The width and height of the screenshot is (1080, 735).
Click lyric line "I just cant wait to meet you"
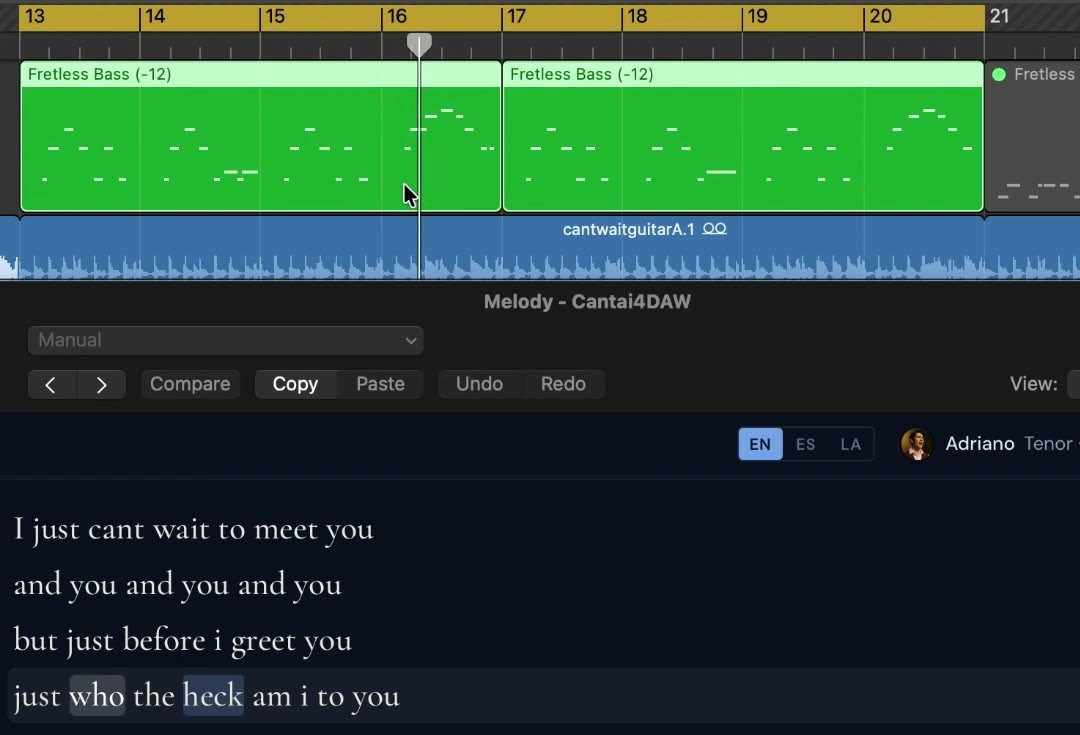[x=194, y=530]
